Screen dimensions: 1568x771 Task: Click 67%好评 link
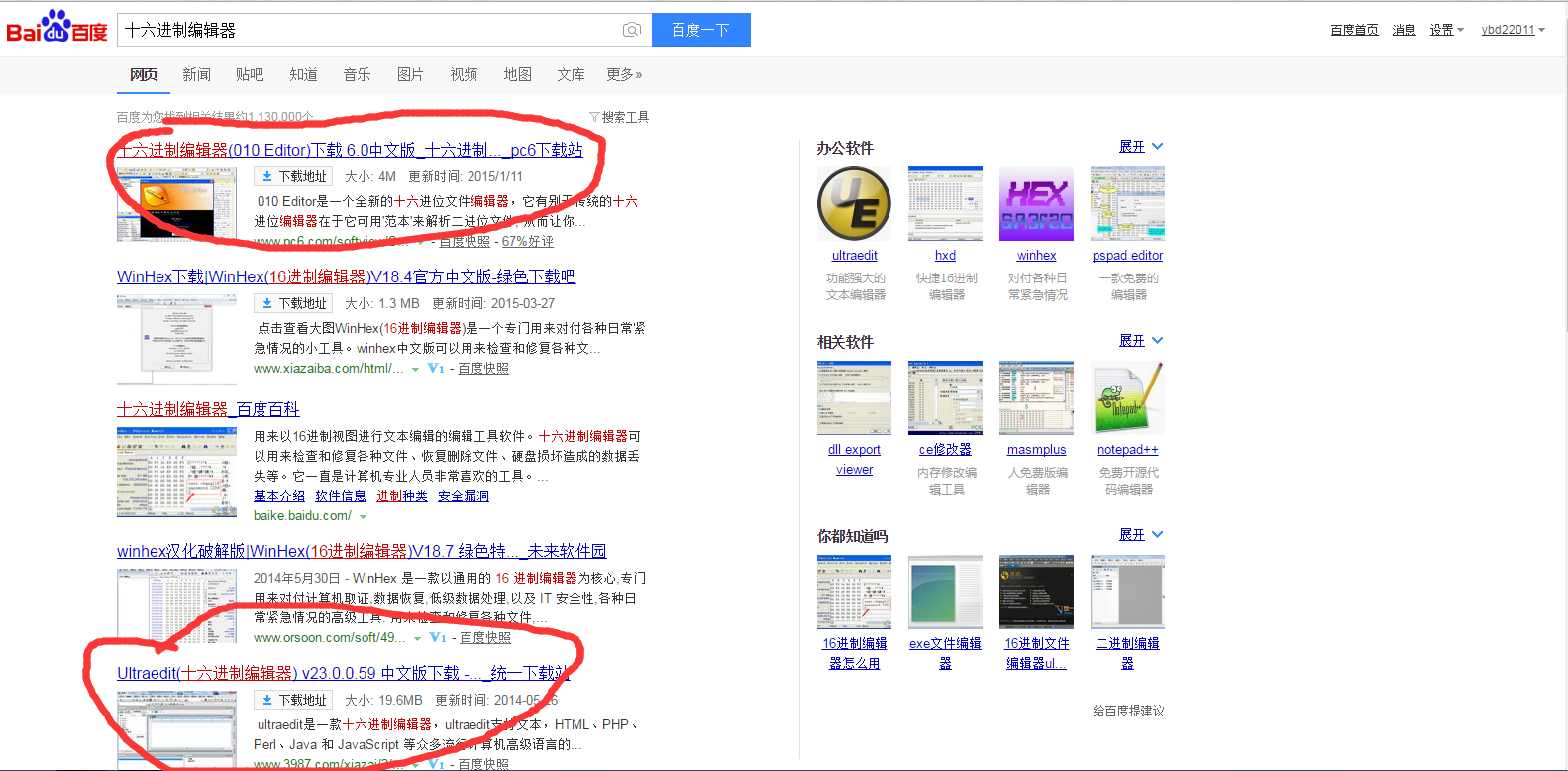[x=528, y=241]
